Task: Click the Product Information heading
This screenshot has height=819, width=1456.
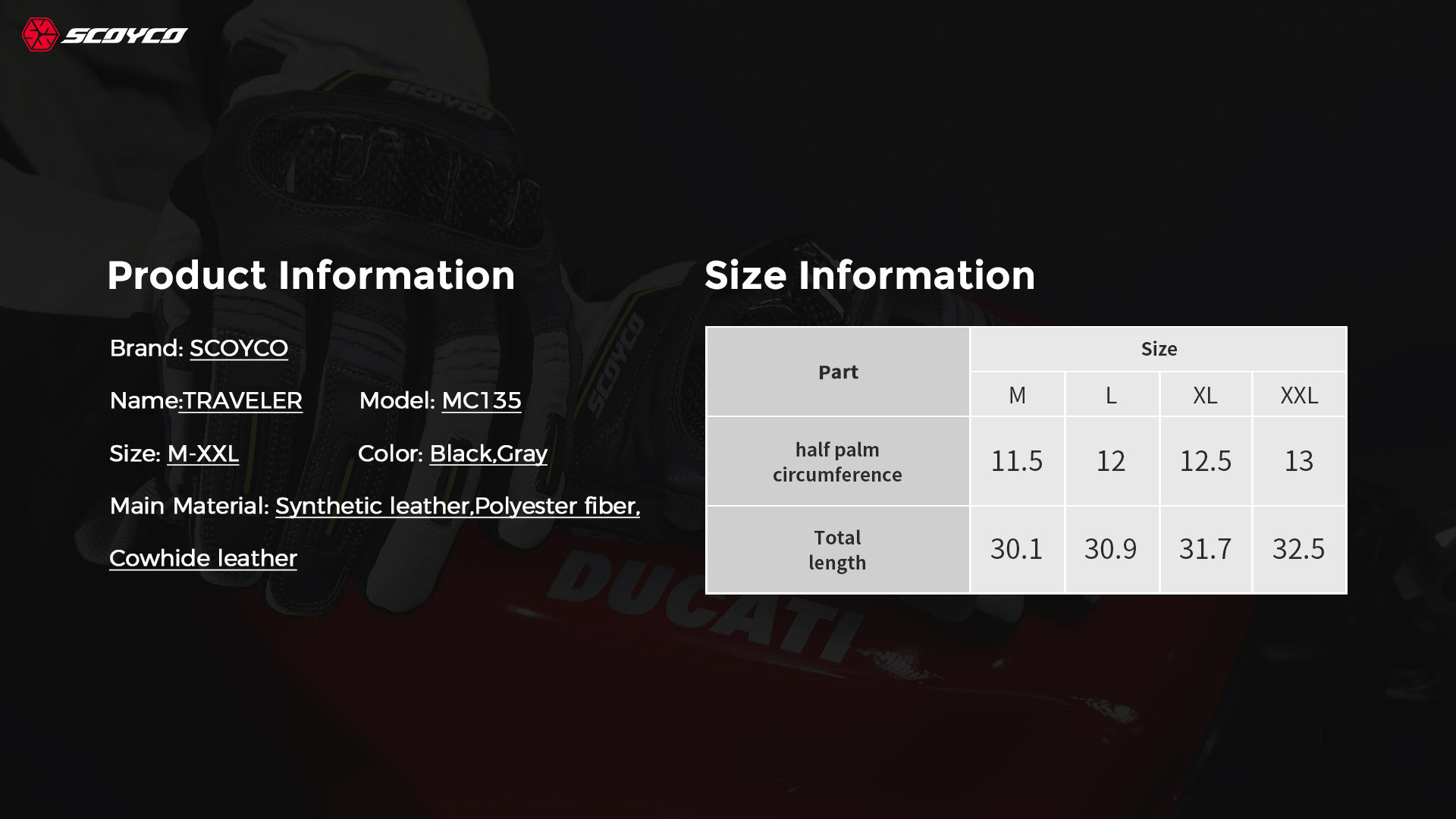Action: pyautogui.click(x=311, y=275)
